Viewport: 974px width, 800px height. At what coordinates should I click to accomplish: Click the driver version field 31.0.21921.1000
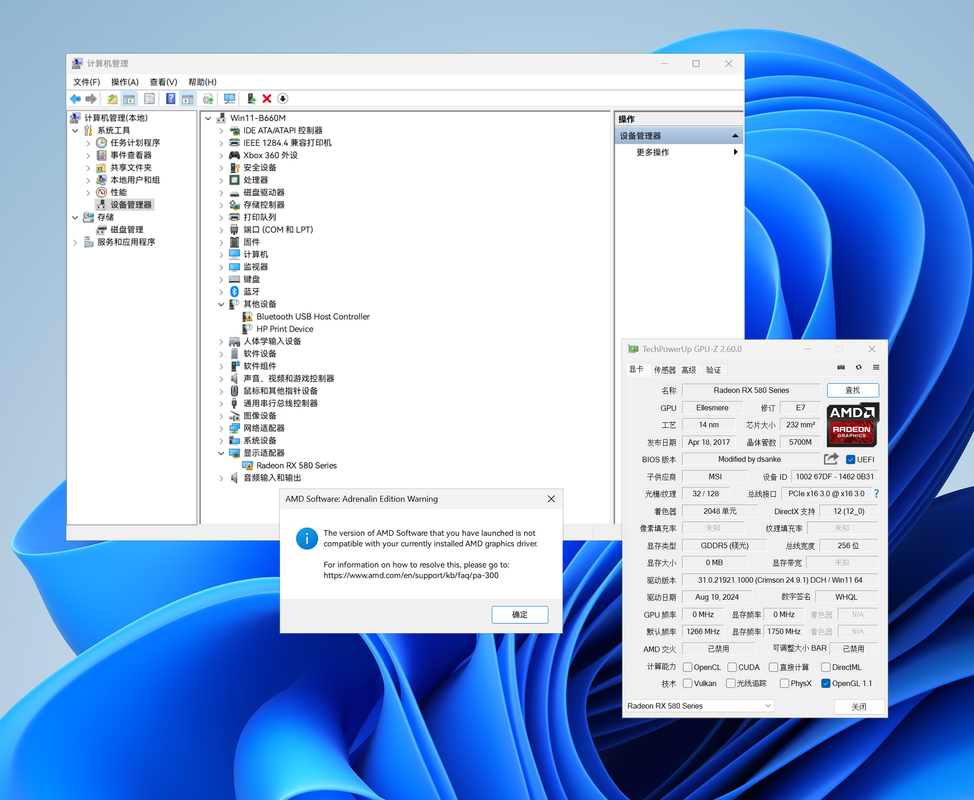[780, 580]
